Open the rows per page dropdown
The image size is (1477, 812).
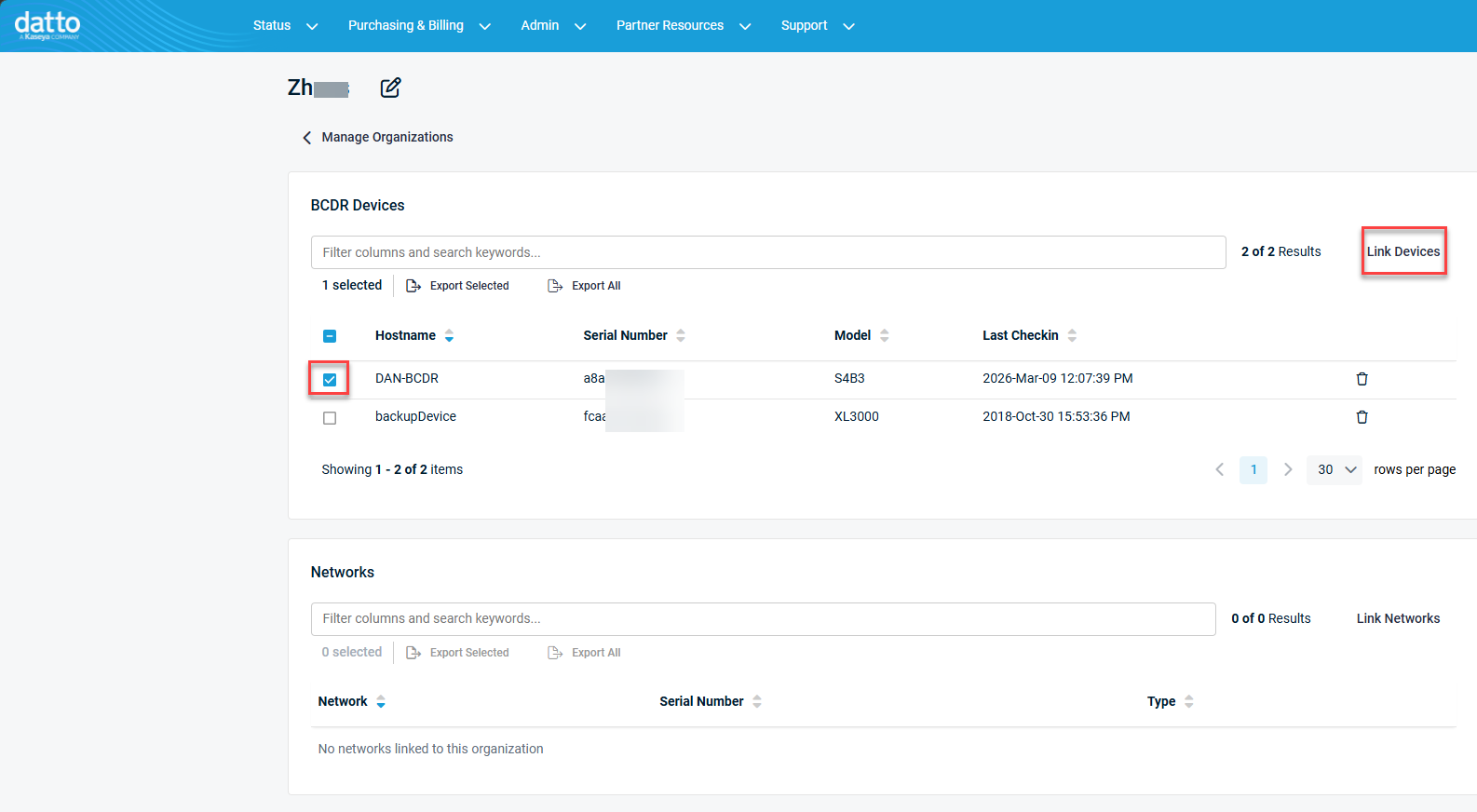coord(1335,469)
